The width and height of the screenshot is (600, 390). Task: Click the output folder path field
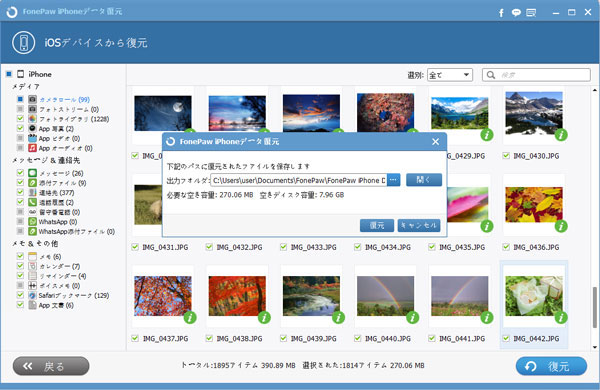[x=298, y=180]
